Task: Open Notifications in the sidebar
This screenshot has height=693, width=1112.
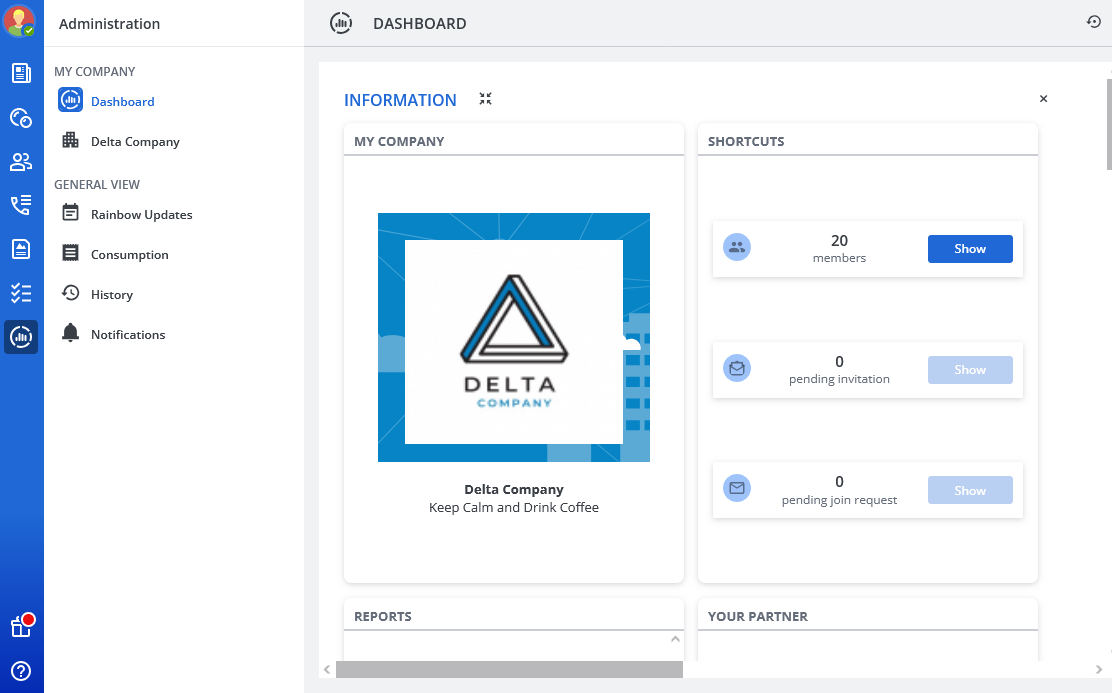Action: pyautogui.click(x=127, y=335)
